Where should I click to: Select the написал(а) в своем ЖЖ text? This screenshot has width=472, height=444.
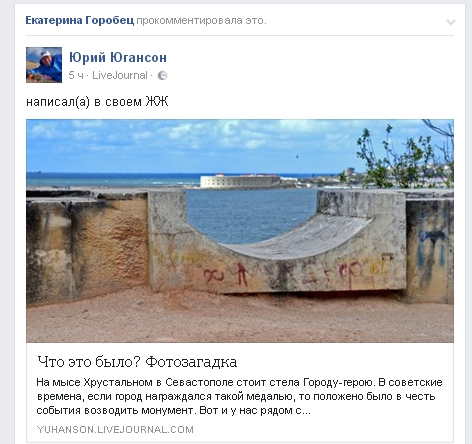[97, 102]
